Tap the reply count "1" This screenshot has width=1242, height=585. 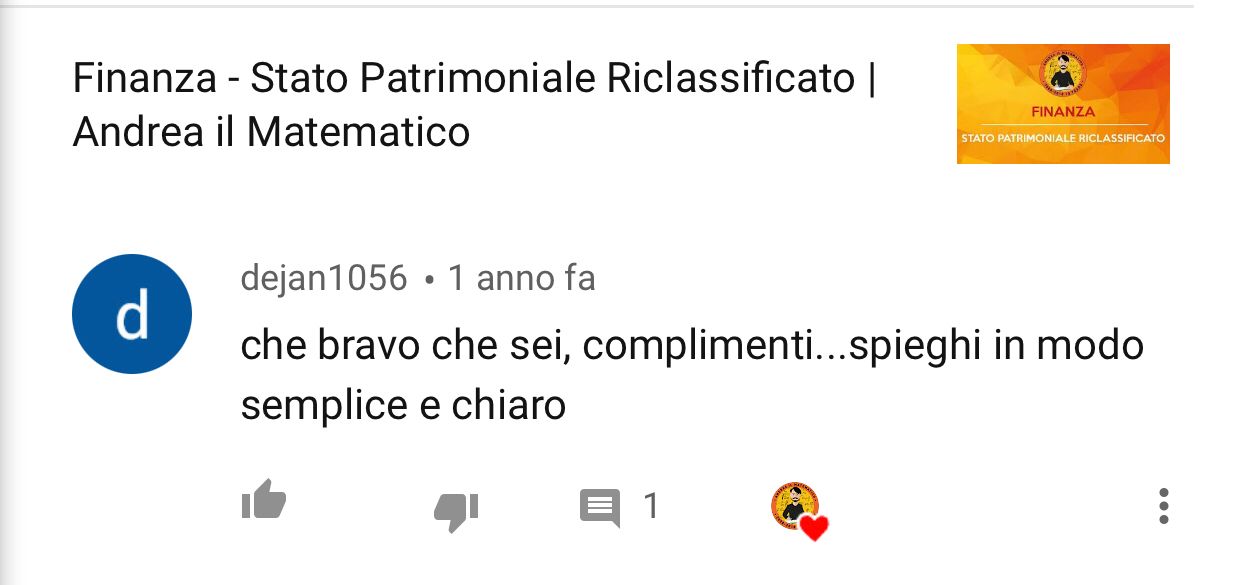click(x=651, y=506)
